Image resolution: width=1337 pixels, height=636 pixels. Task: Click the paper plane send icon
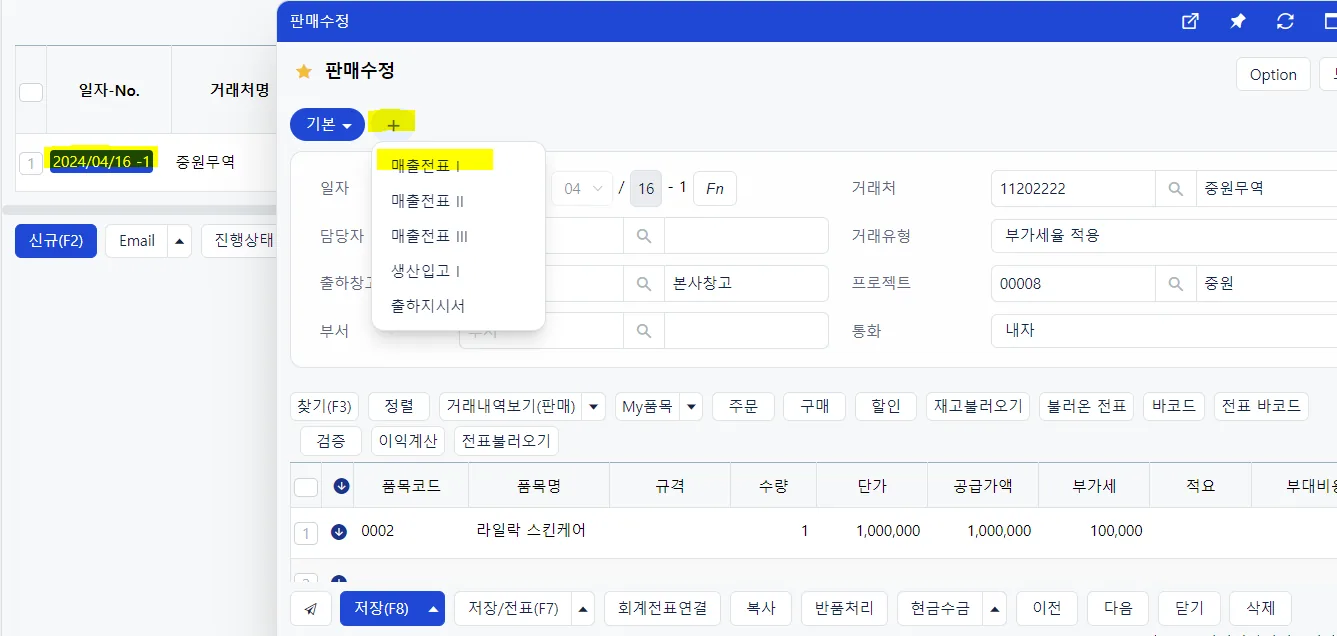click(x=311, y=608)
